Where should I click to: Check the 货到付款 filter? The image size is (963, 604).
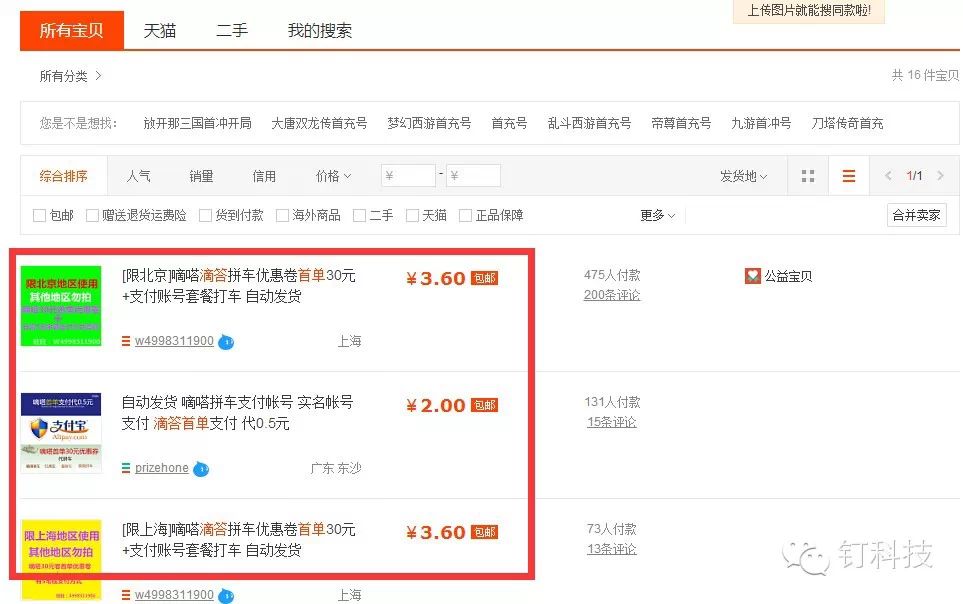point(205,216)
